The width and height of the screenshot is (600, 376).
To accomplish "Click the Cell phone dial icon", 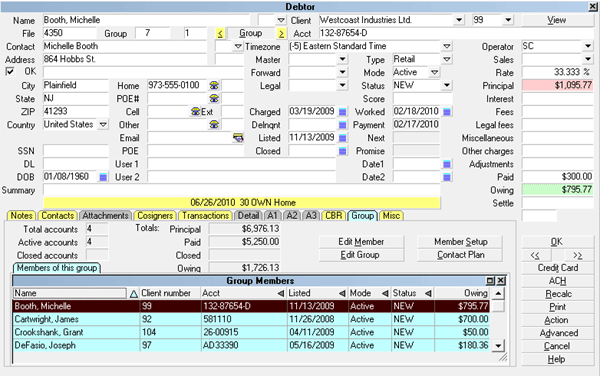I will 196,112.
